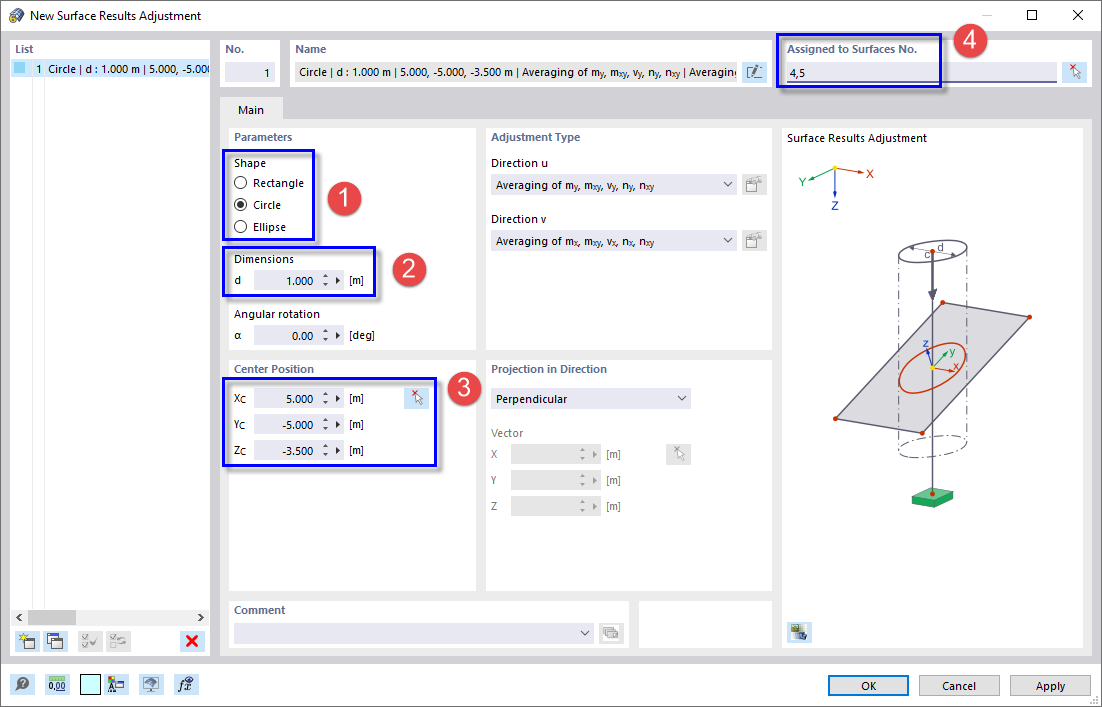Open display properties with the fx icon

pos(185,684)
